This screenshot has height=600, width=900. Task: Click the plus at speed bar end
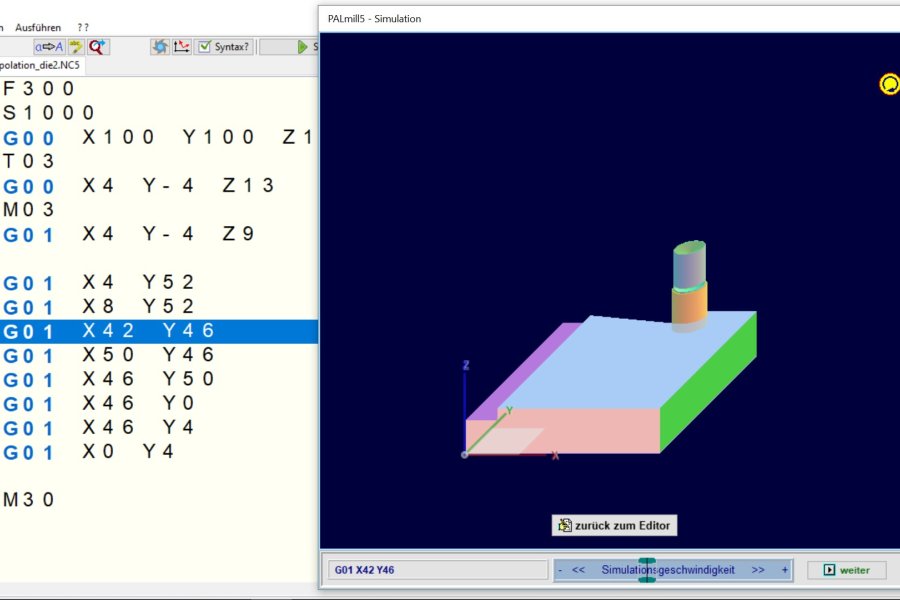(x=785, y=570)
